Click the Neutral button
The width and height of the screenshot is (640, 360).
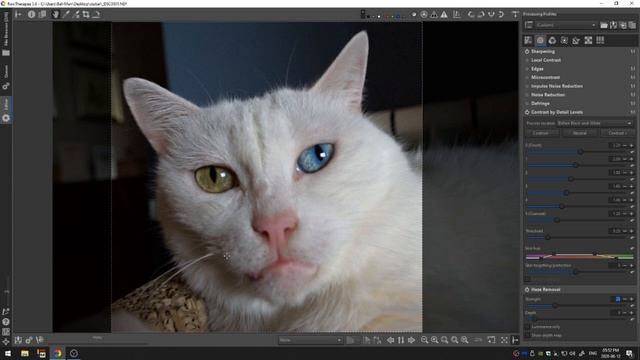580,133
